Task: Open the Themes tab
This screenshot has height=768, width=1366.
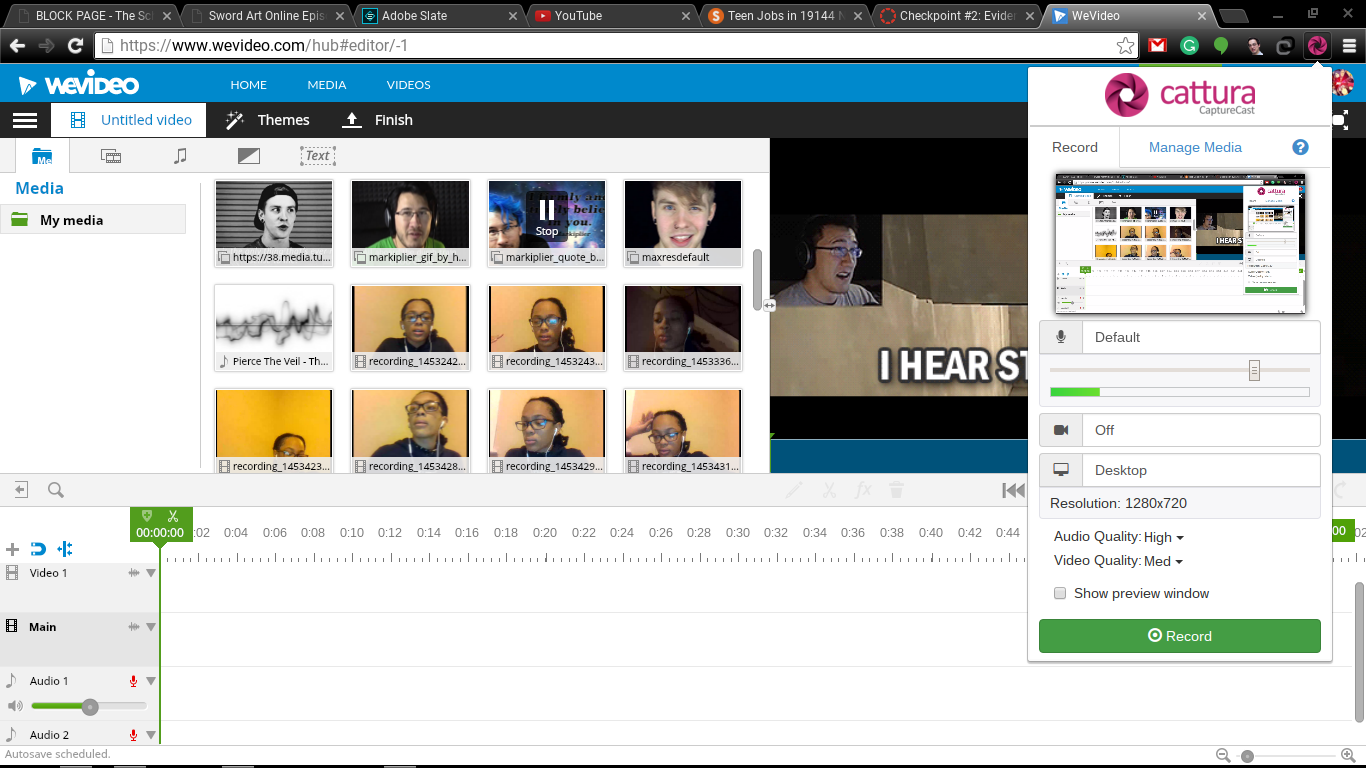Action: (267, 120)
